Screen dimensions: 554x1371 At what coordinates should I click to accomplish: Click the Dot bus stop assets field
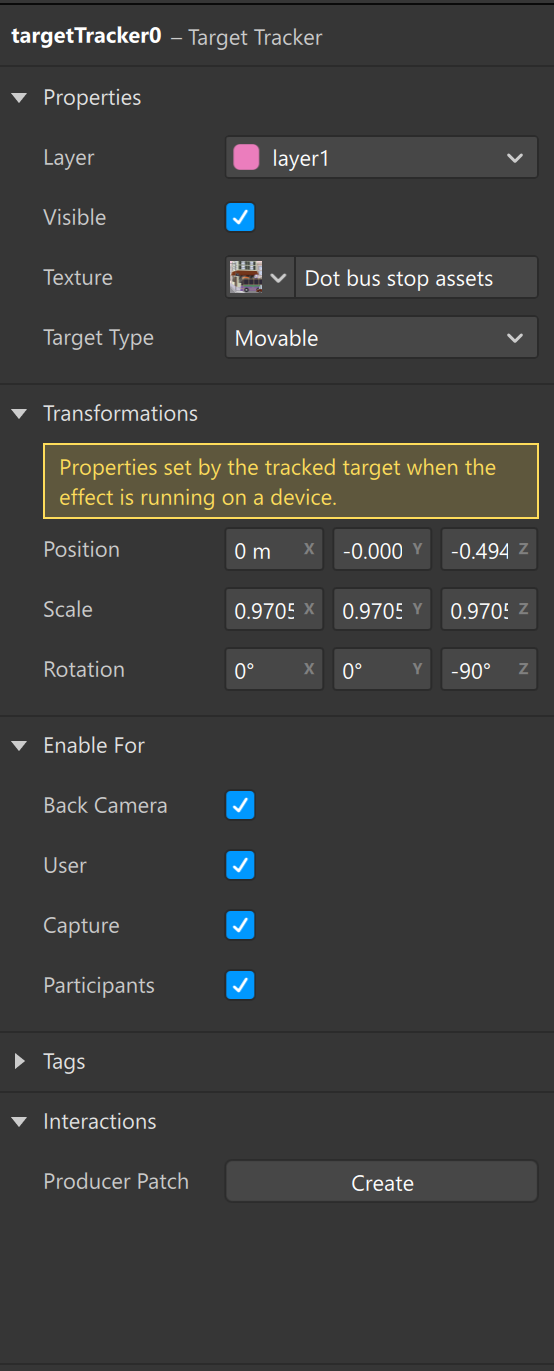[x=416, y=278]
